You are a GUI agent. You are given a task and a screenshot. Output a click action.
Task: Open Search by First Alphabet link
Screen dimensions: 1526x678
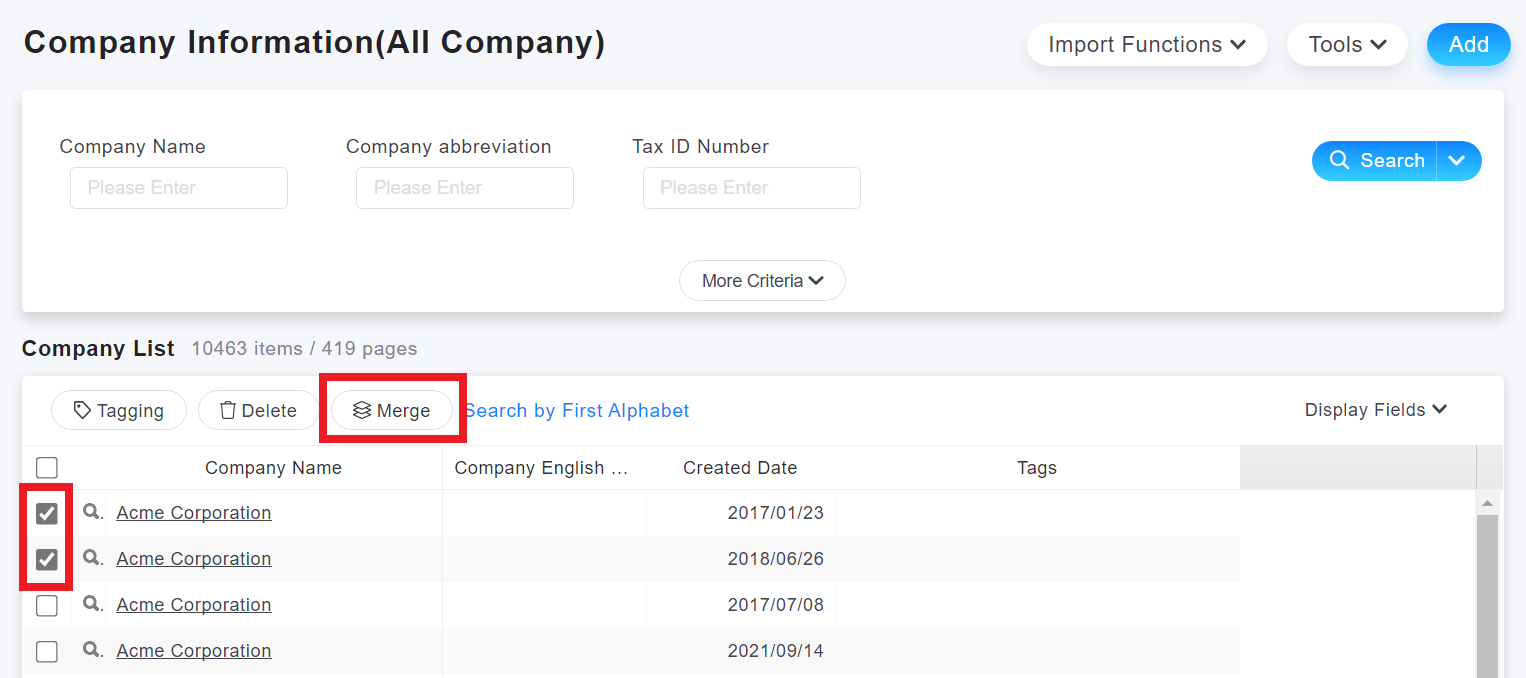click(577, 410)
